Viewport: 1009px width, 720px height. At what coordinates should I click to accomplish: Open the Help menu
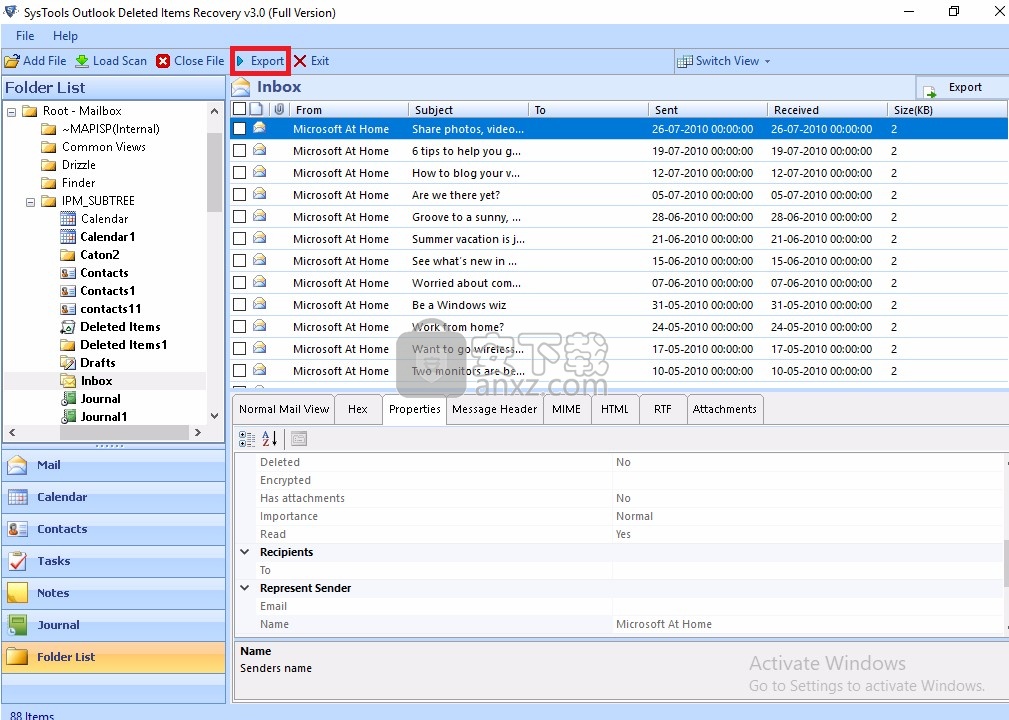click(65, 36)
